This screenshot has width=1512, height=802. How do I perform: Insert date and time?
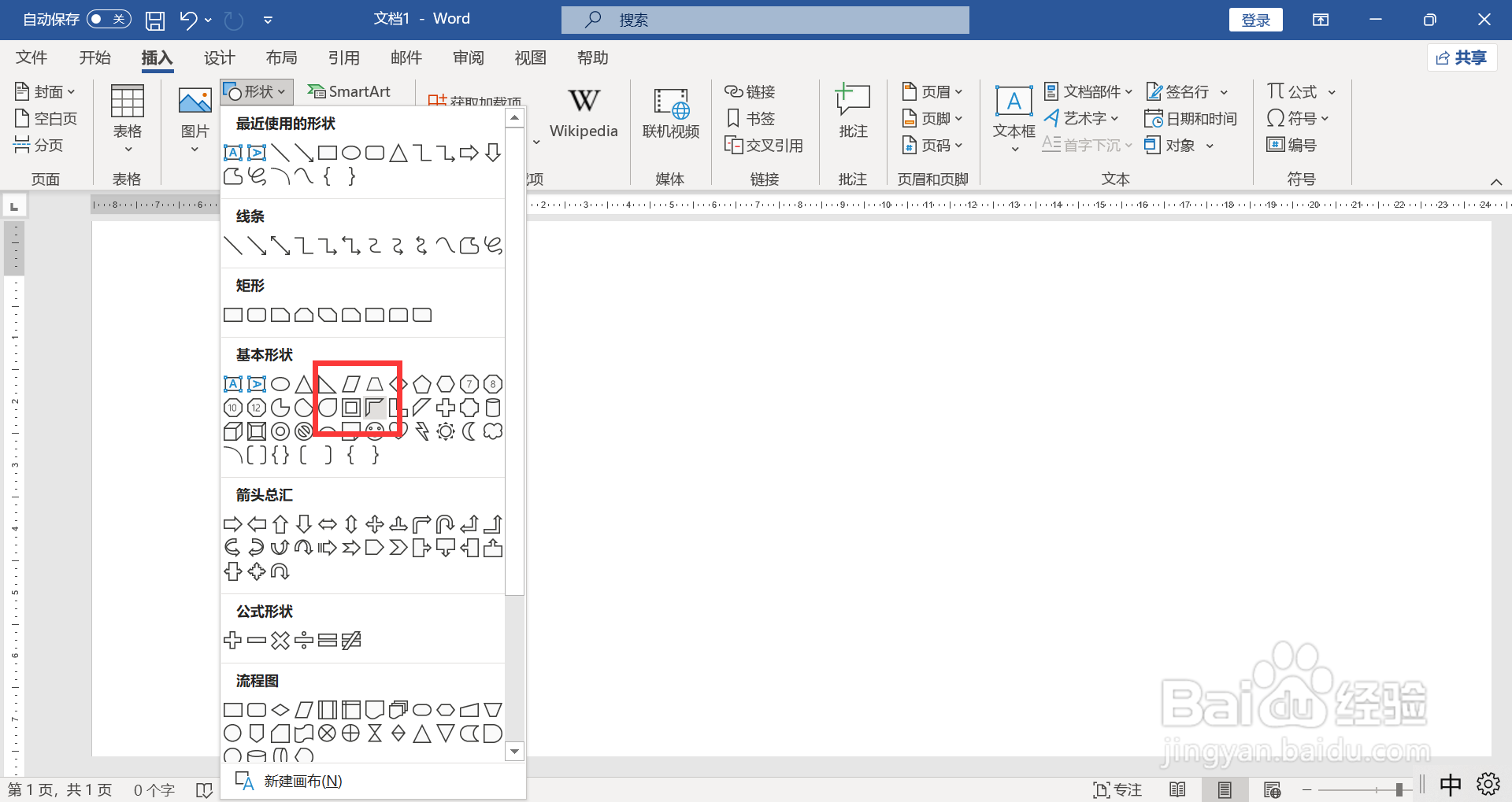coord(1191,118)
